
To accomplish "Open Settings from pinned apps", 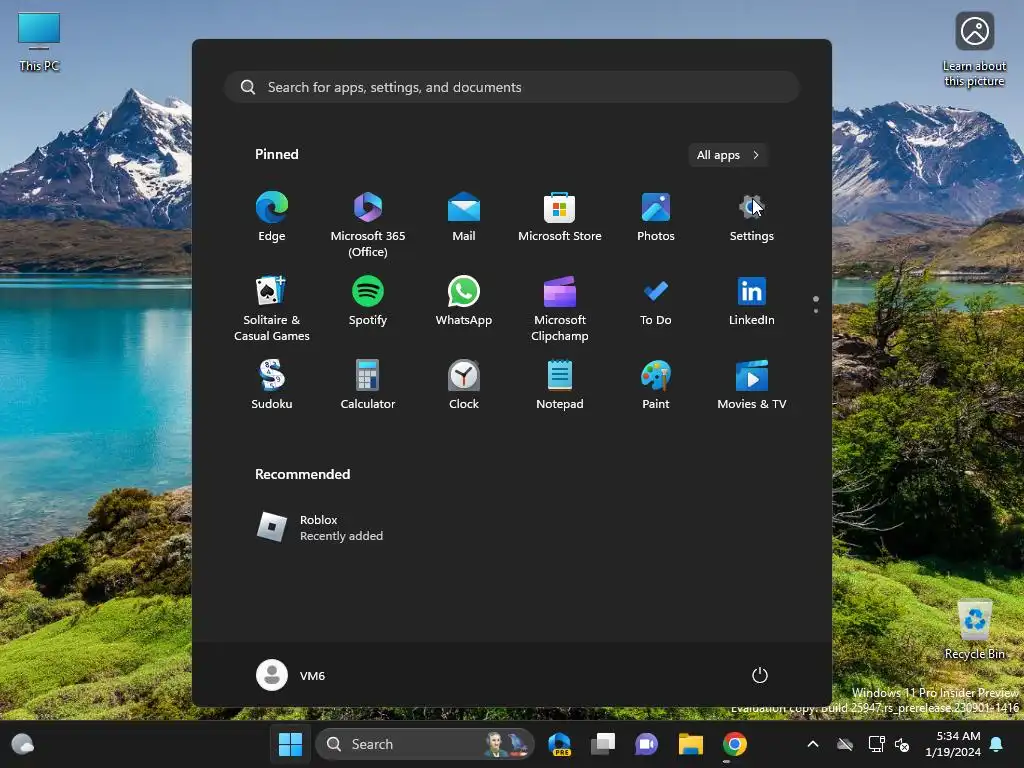I will 752,218.
